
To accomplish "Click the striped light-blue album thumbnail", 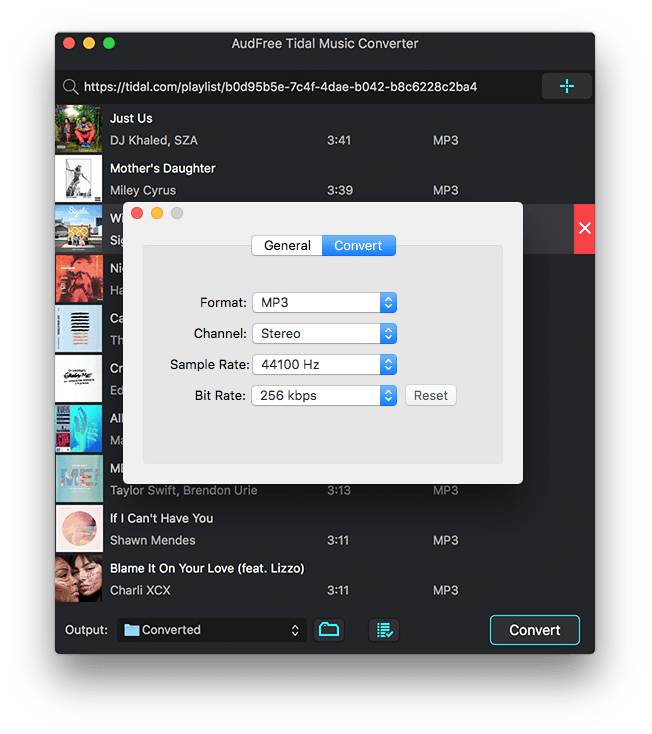I will pyautogui.click(x=79, y=329).
